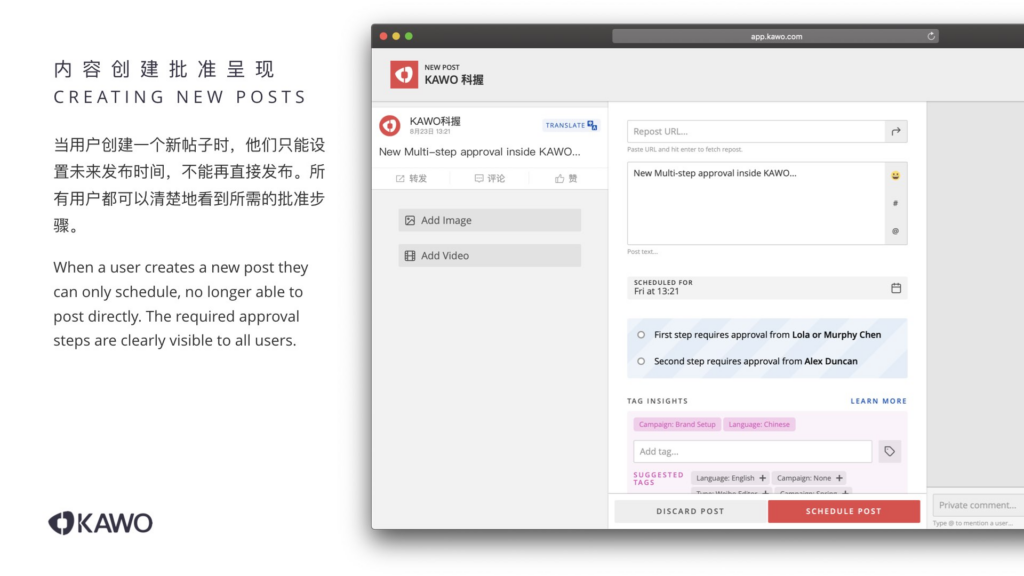Click the repost fetch arrow icon
Viewport: 1024px width, 576px height.
(896, 132)
